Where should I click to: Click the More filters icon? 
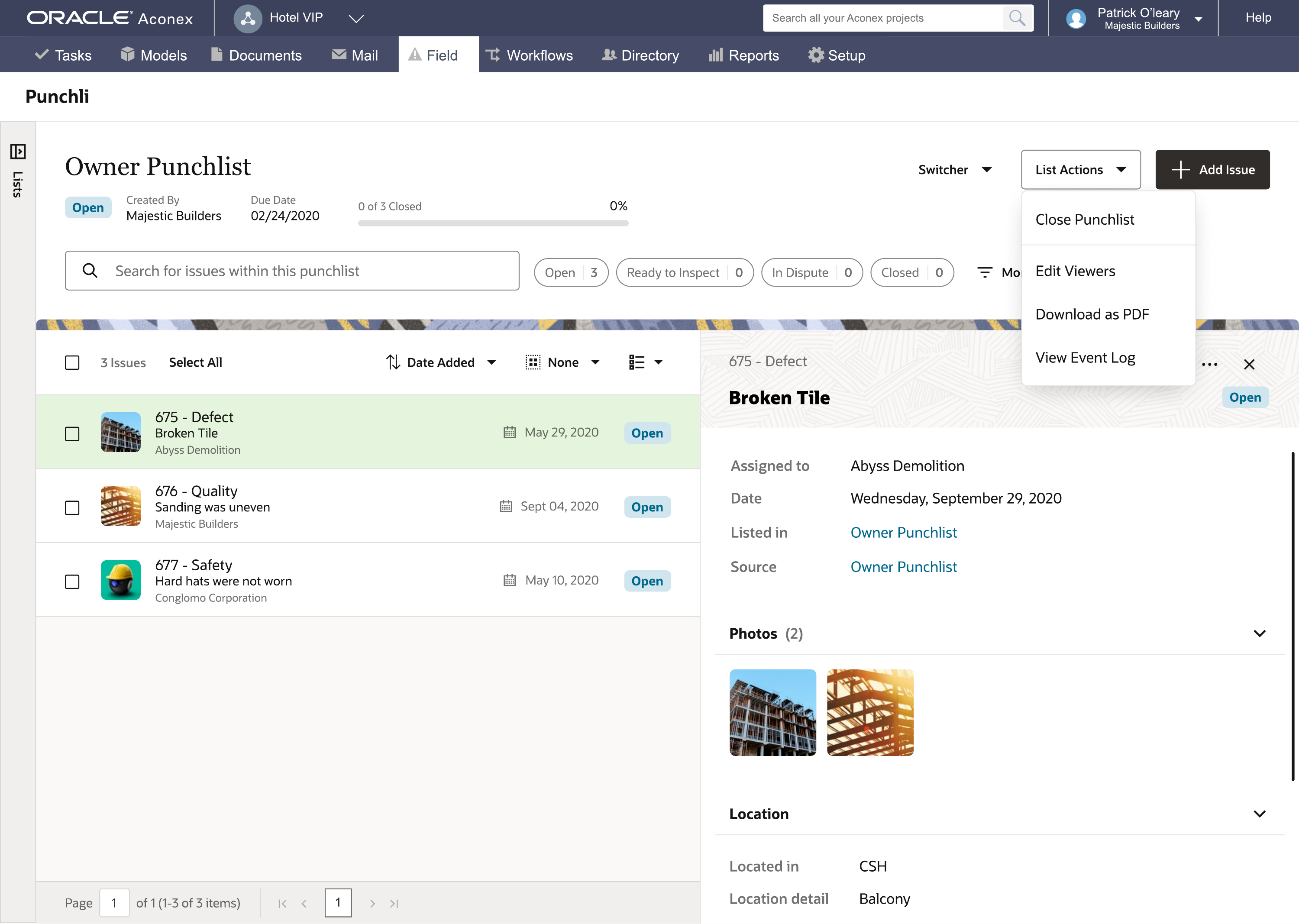(984, 272)
